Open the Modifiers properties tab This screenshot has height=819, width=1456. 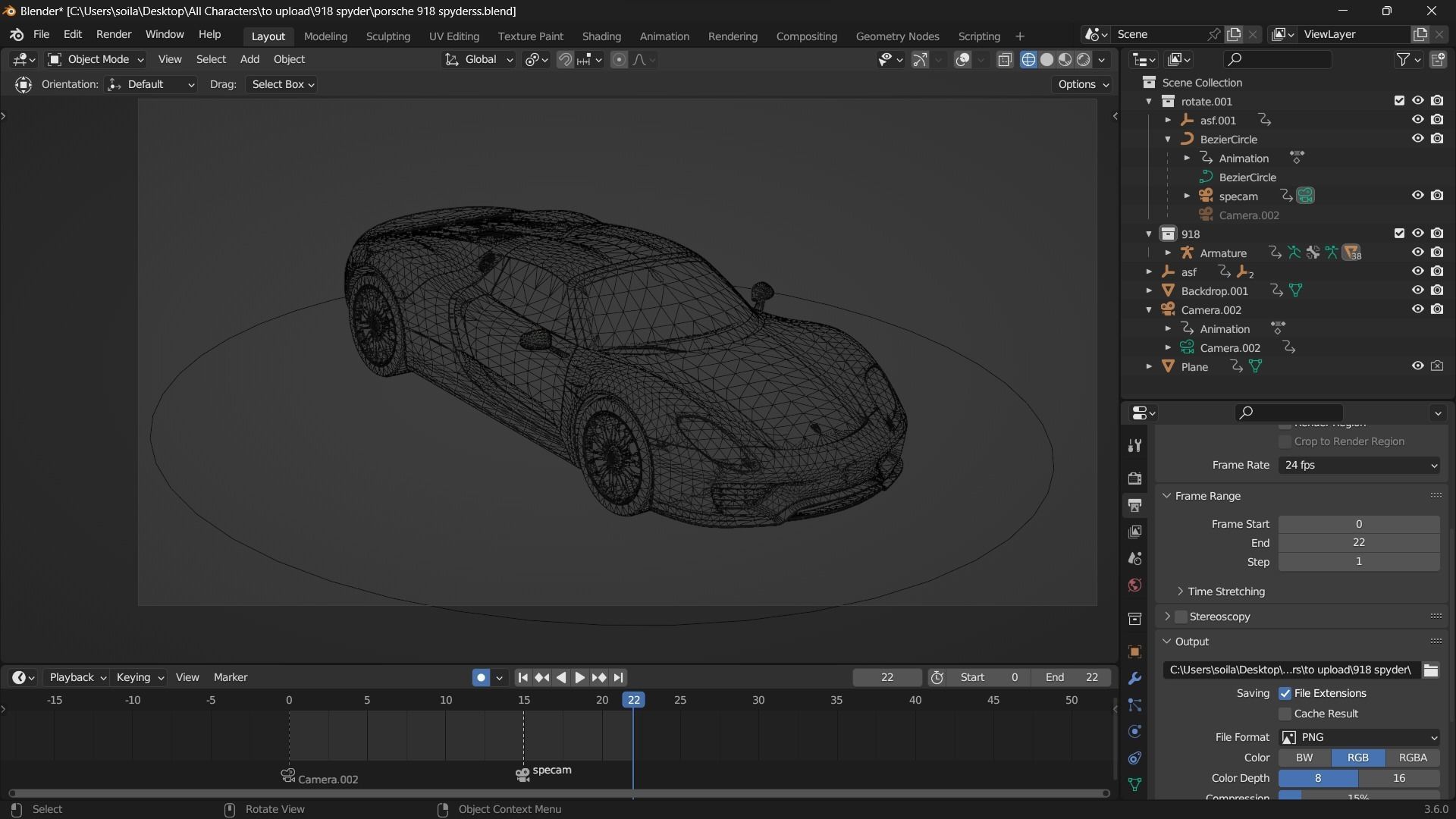[x=1134, y=679]
